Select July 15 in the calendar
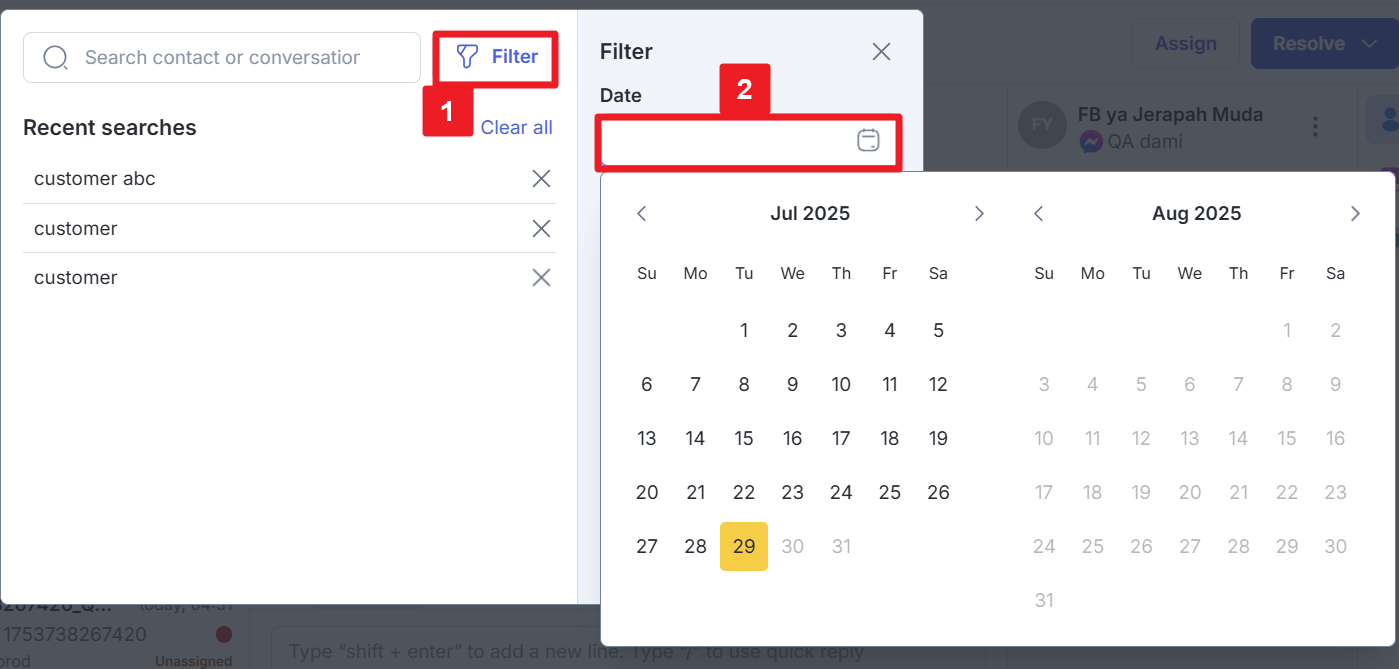Viewport: 1399px width, 669px height. 744,438
